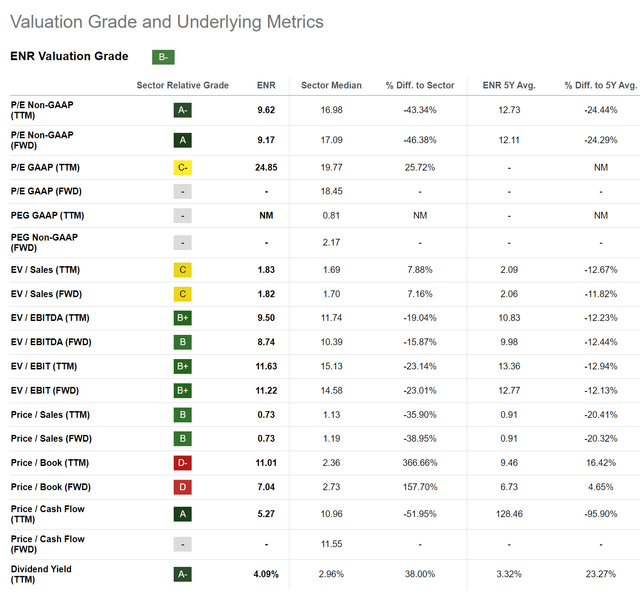
Task: Open the PEG Non-GAAP (FWD) metric label
Action: 44,243
